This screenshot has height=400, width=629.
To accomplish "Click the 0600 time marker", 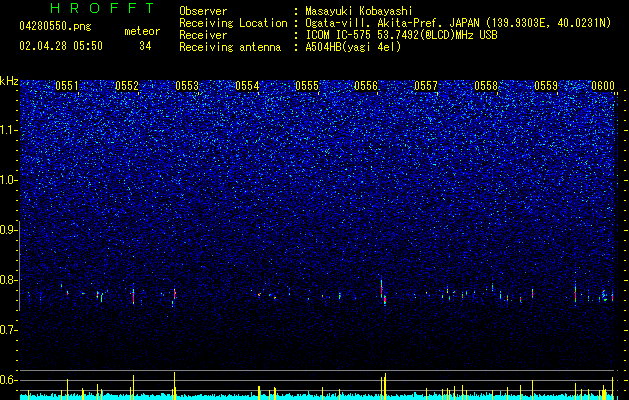I will point(603,86).
